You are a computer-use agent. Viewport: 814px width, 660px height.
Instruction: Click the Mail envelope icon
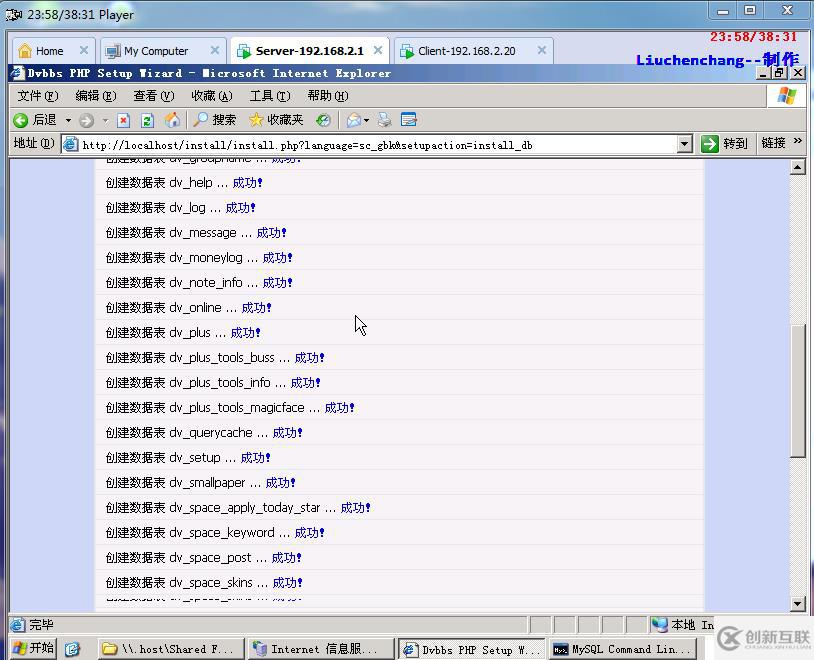click(x=354, y=120)
